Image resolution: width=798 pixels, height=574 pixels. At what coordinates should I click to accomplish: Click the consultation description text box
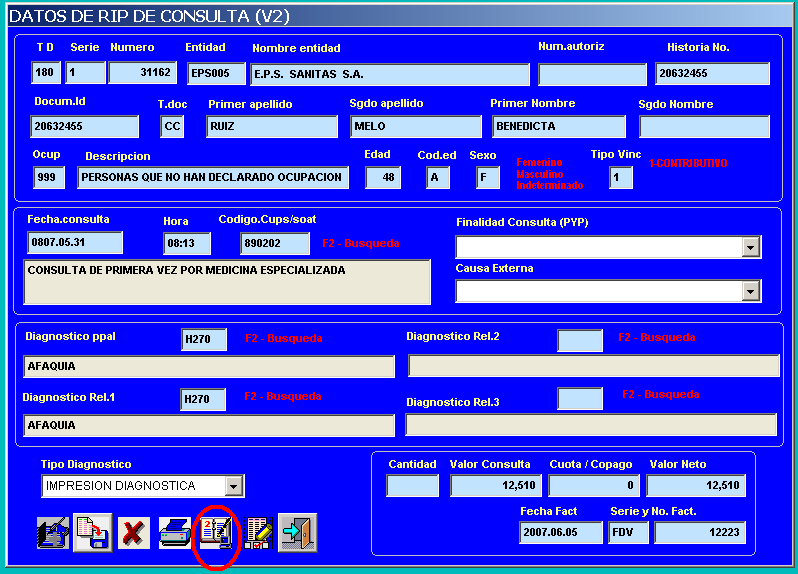[x=227, y=282]
